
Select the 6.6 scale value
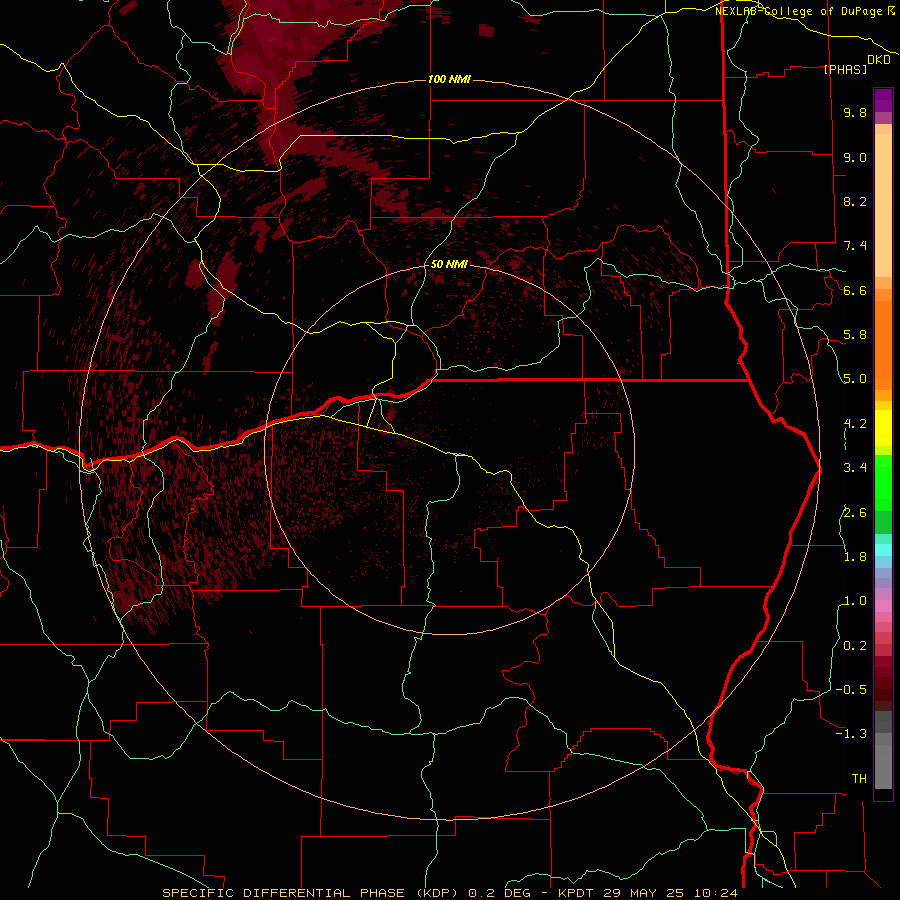pyautogui.click(x=855, y=290)
